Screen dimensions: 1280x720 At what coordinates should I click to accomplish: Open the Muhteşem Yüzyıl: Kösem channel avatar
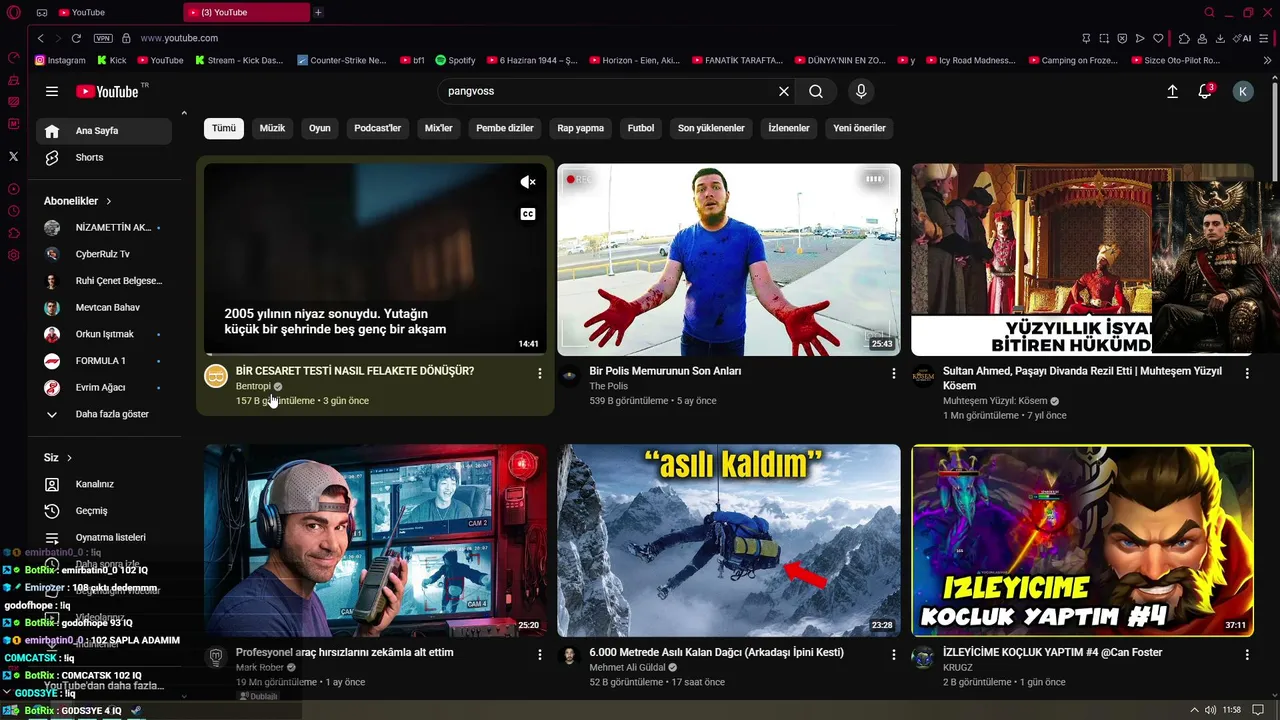click(924, 376)
